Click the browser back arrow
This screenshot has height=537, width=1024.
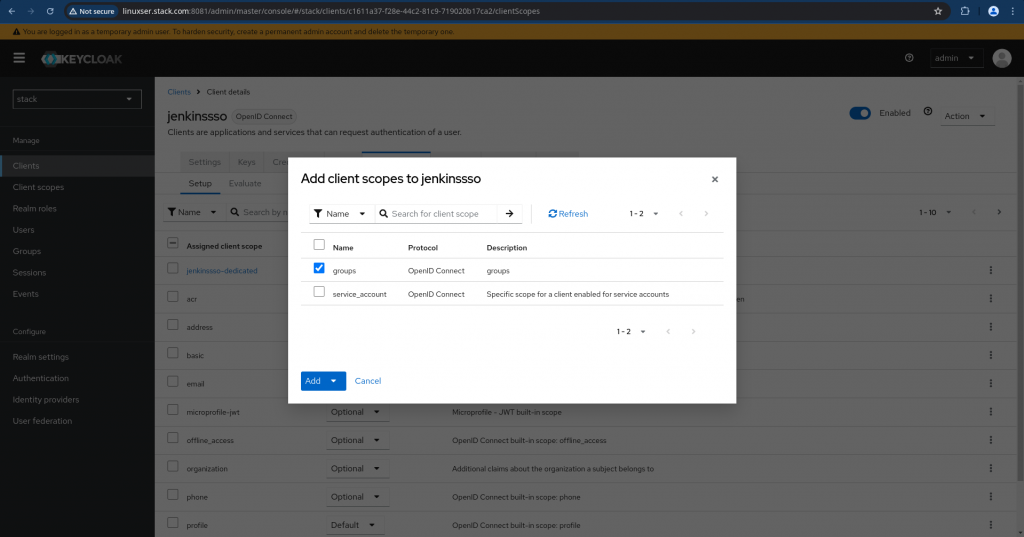tap(12, 11)
